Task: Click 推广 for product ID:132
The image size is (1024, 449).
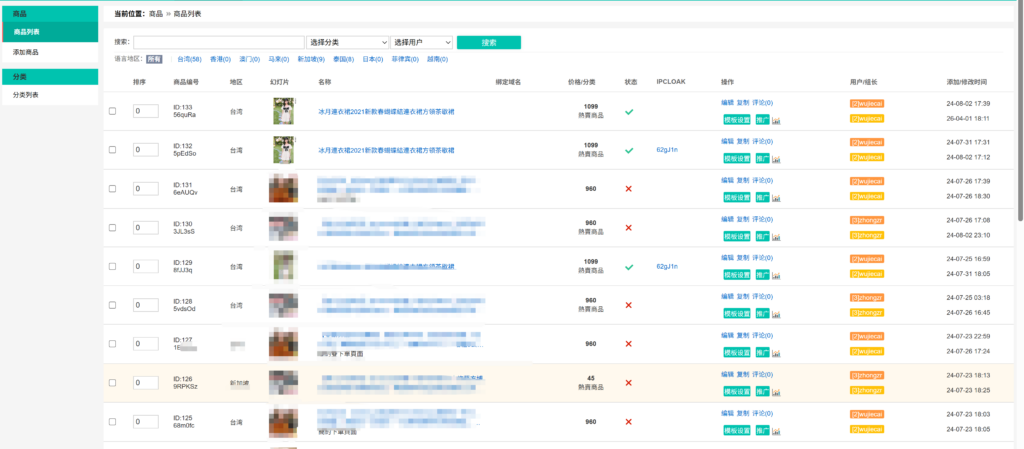Action: click(762, 159)
